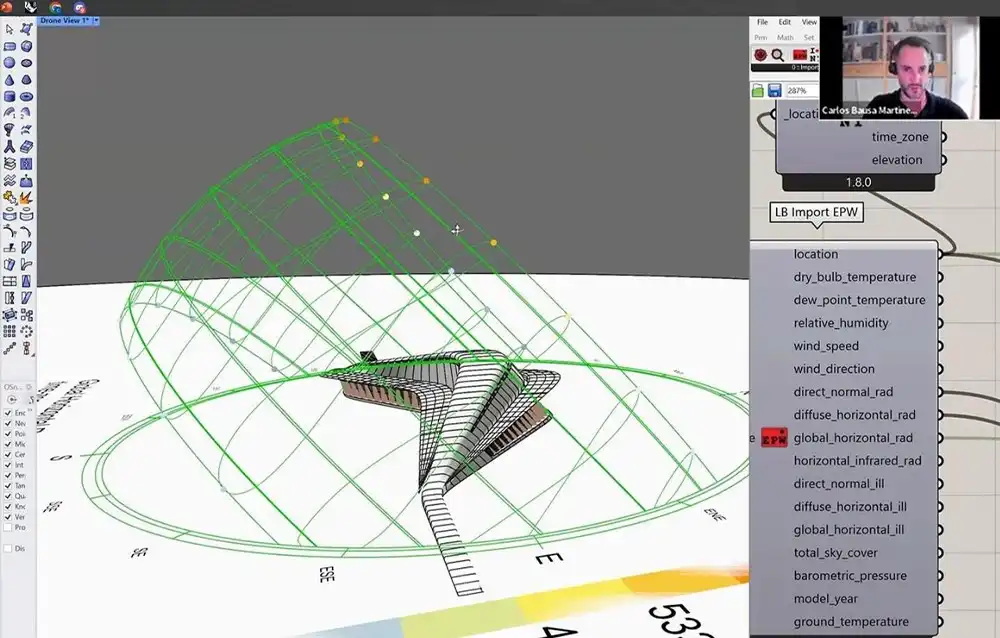Click the red Ladybug gear icon
The width and height of the screenshot is (1000, 638).
tap(760, 55)
